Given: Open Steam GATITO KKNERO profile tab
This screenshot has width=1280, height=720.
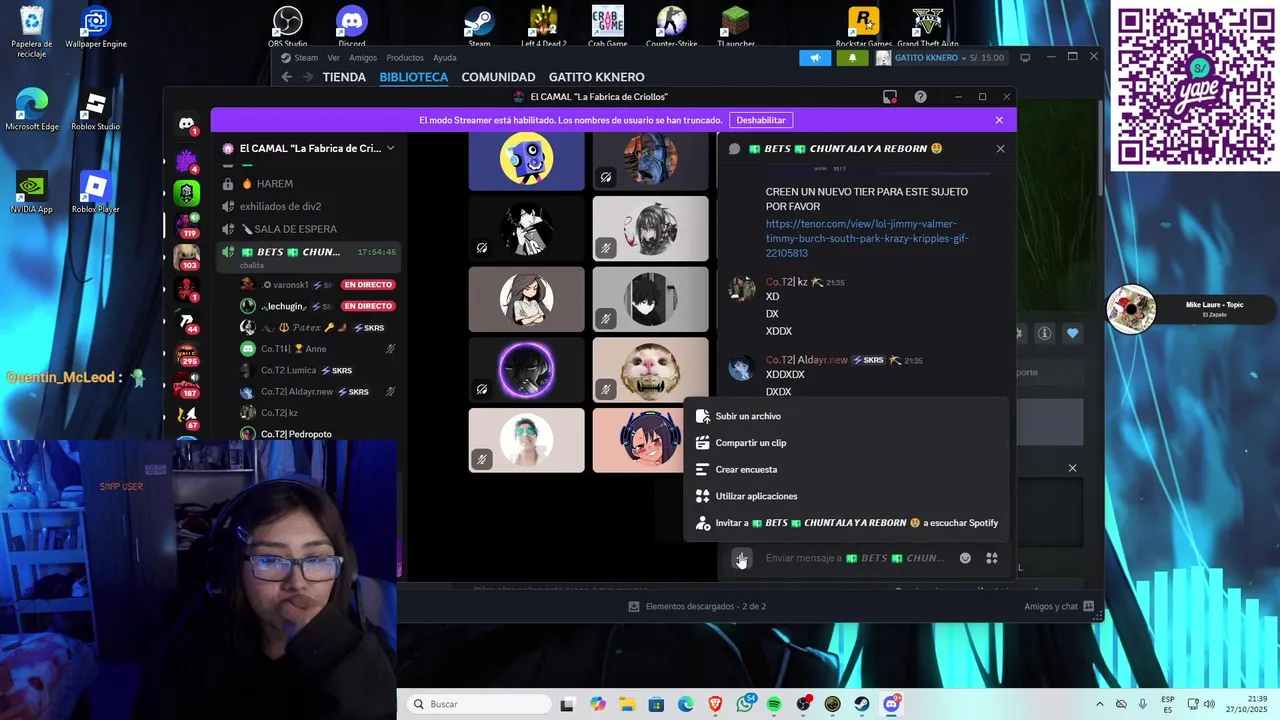Looking at the screenshot, I should (597, 77).
